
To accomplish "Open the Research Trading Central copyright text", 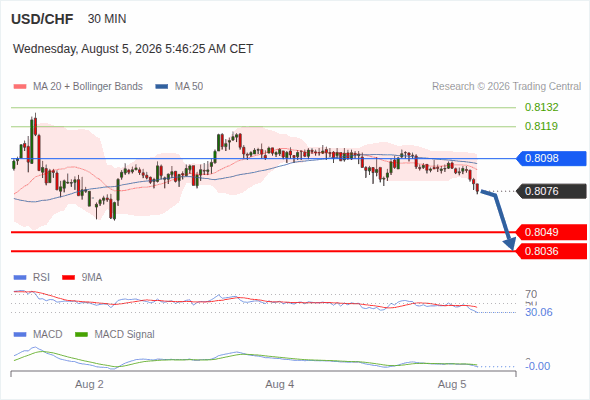I will 506,87.
